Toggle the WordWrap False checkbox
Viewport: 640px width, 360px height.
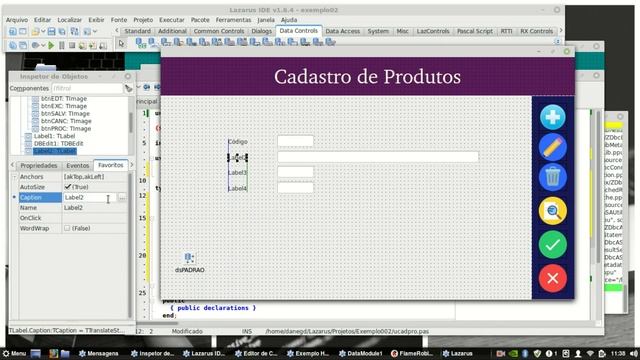[67, 228]
